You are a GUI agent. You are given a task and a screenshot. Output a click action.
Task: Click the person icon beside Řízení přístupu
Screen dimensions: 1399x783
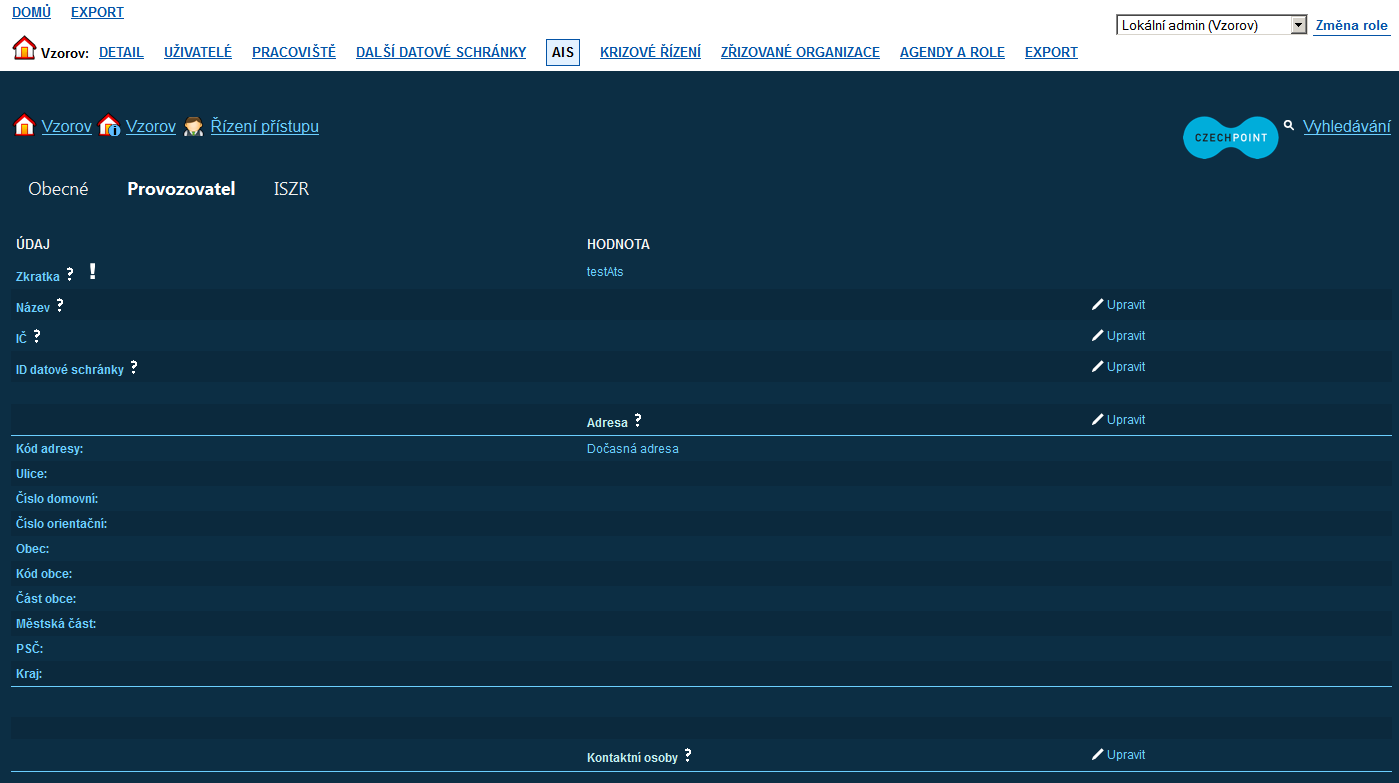[194, 125]
